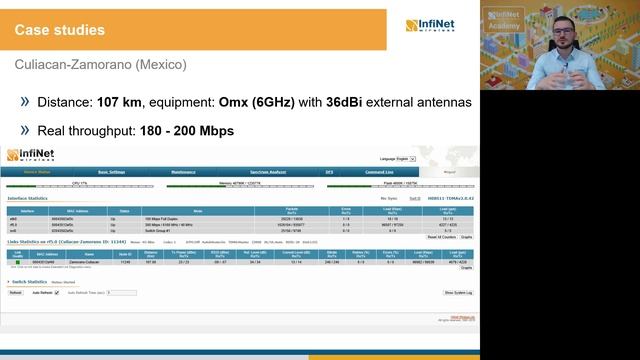Click the Interface Statistics heading
The width and height of the screenshot is (640, 360).
pos(27,198)
